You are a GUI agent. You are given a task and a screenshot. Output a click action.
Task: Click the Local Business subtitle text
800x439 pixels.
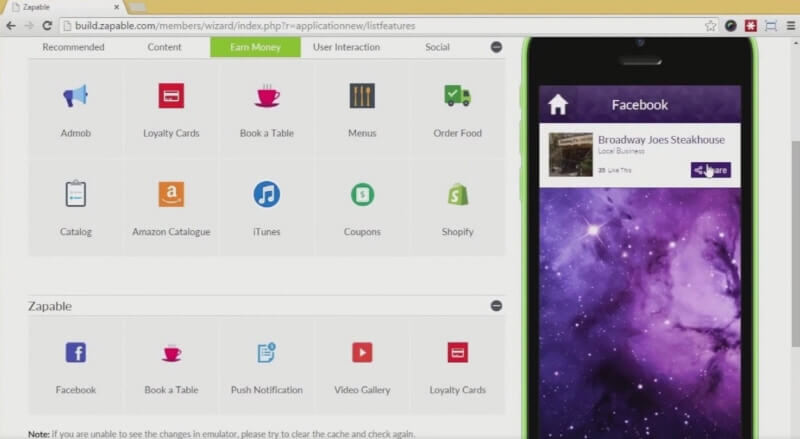pyautogui.click(x=621, y=151)
